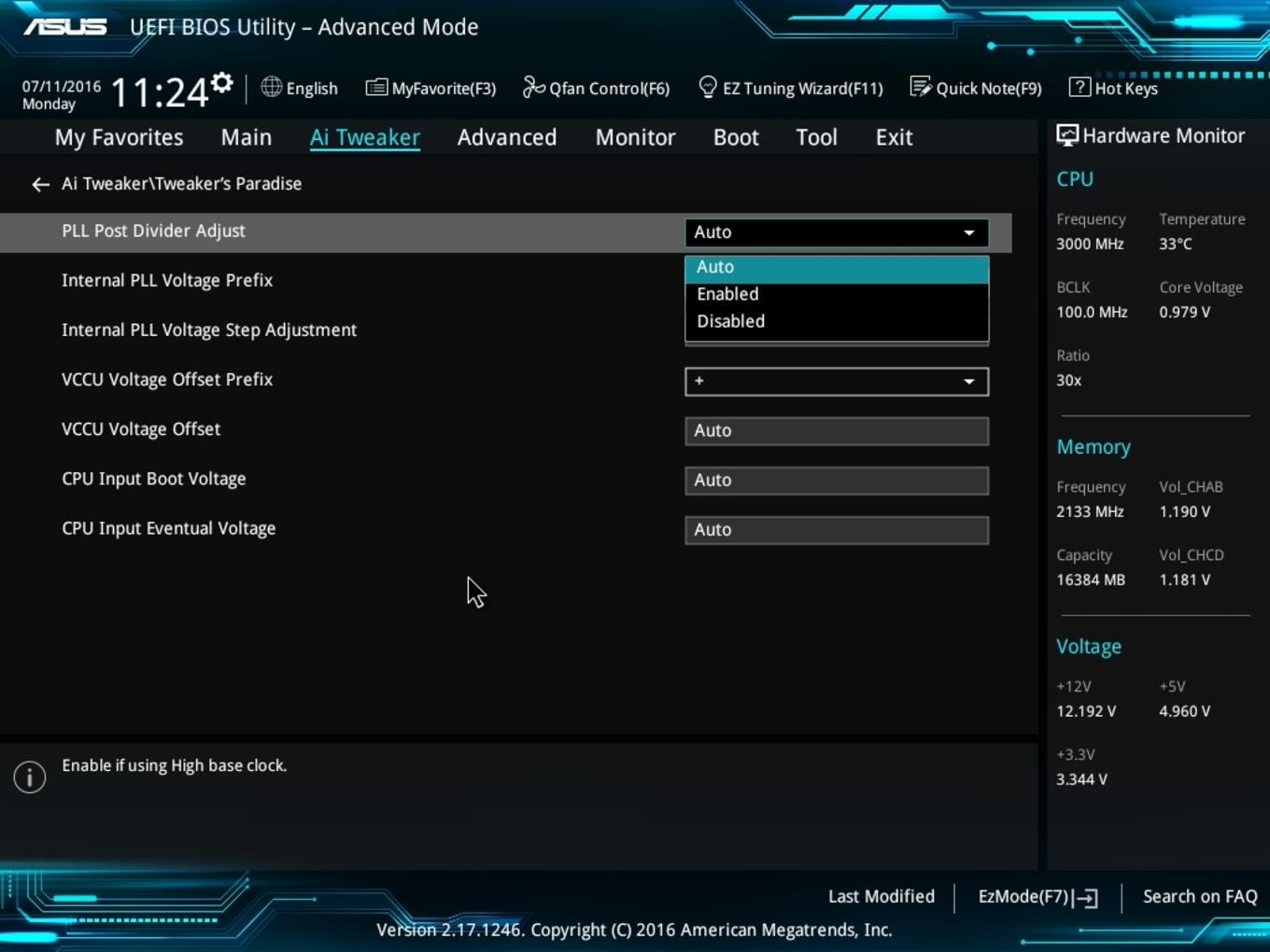Choose Enabled in the dropdown list
Viewport: 1270px width, 952px height.
[x=837, y=294]
